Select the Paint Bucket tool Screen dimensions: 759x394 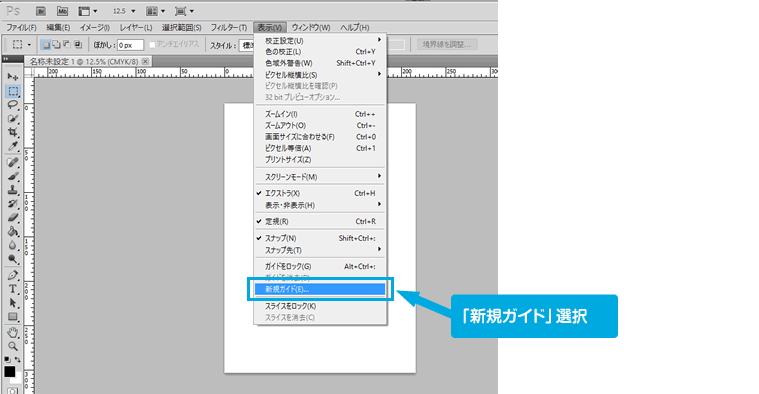click(x=13, y=231)
